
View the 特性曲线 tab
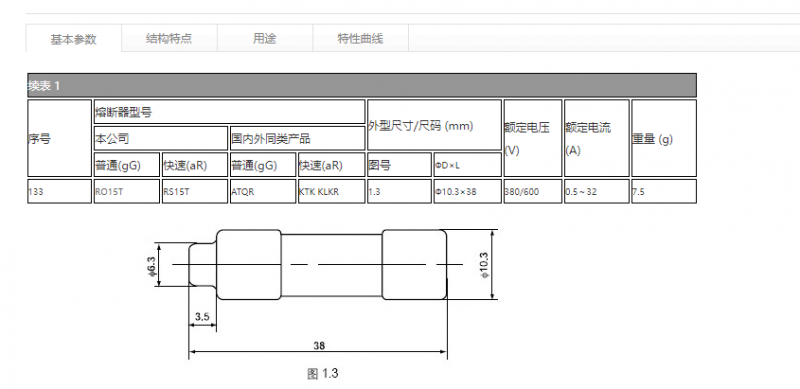click(360, 38)
